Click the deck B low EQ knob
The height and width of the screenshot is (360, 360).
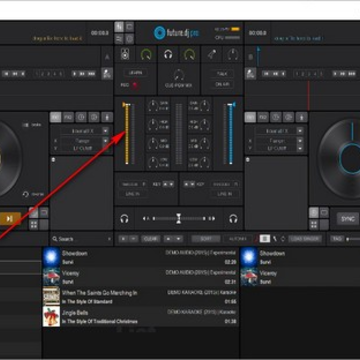click(205, 162)
